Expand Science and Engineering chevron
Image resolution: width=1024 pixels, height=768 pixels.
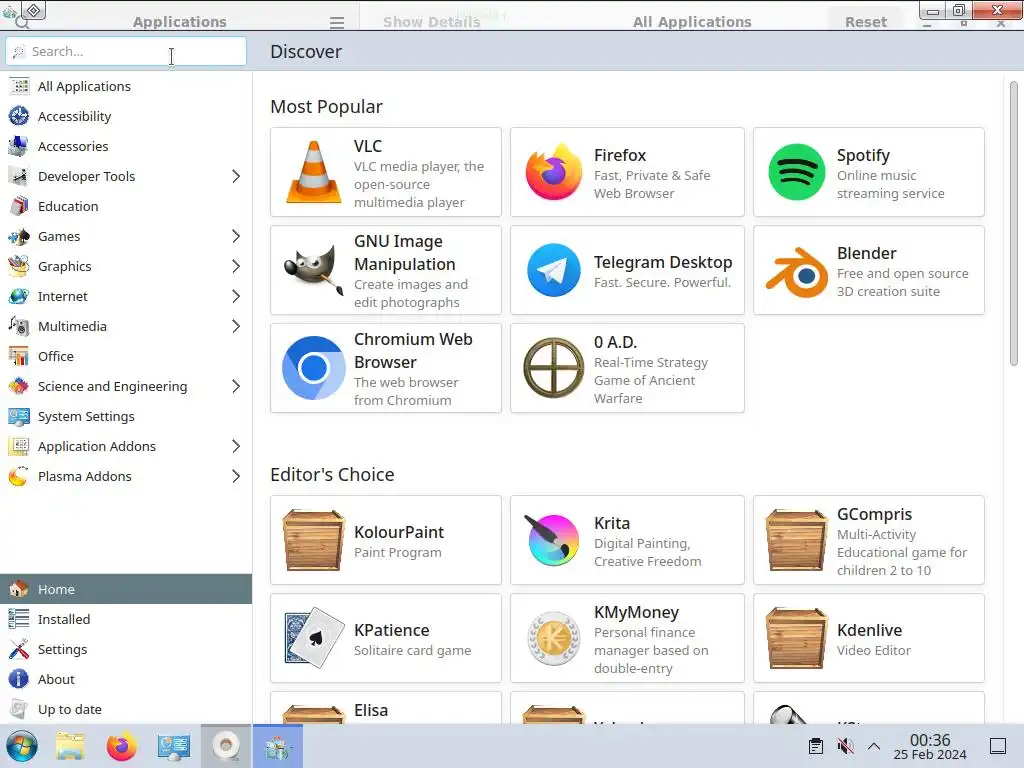pos(236,387)
